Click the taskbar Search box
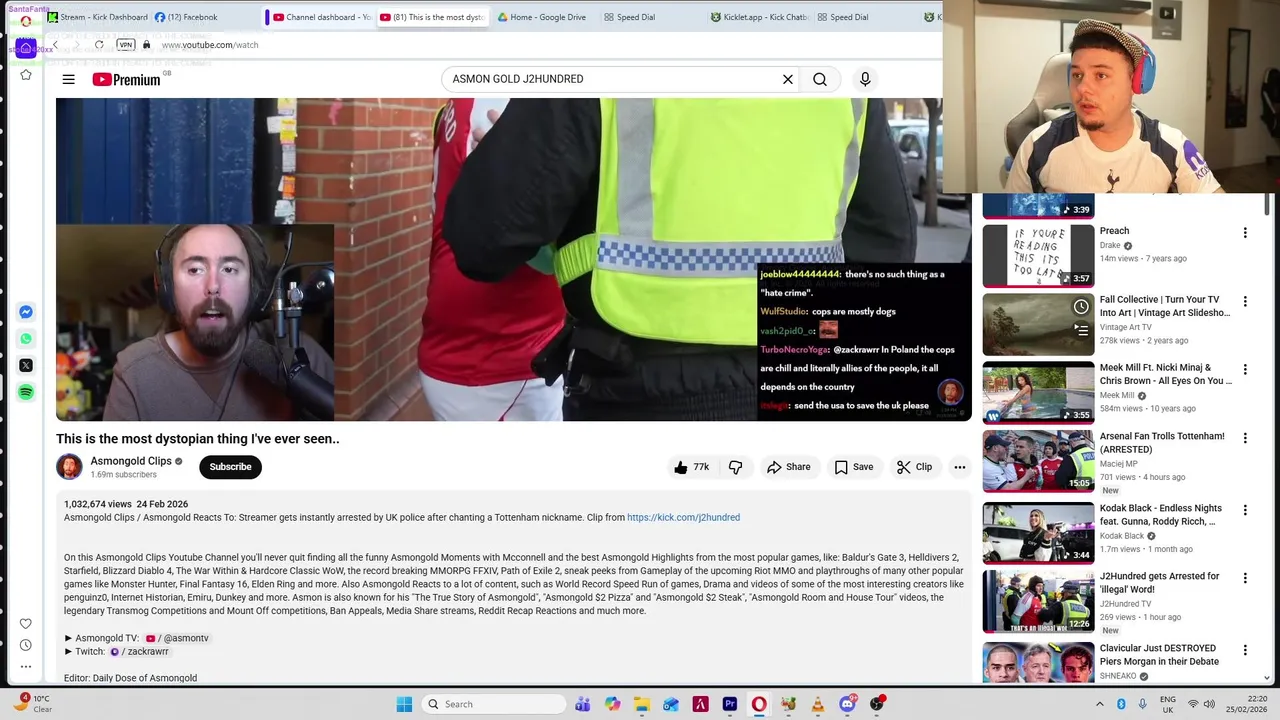This screenshot has height=720, width=1280. (493, 704)
